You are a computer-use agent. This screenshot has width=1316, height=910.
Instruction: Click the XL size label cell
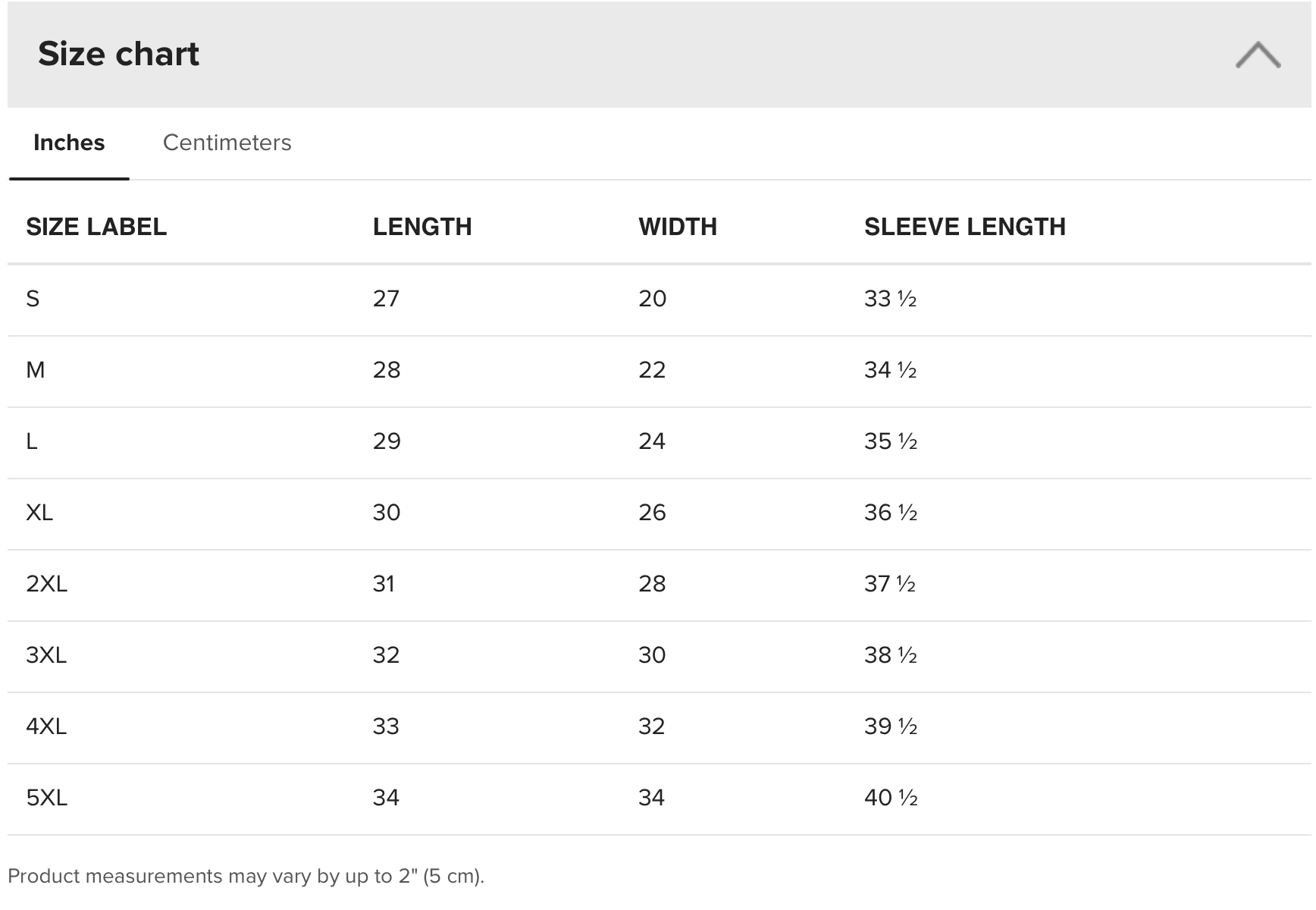(x=39, y=513)
